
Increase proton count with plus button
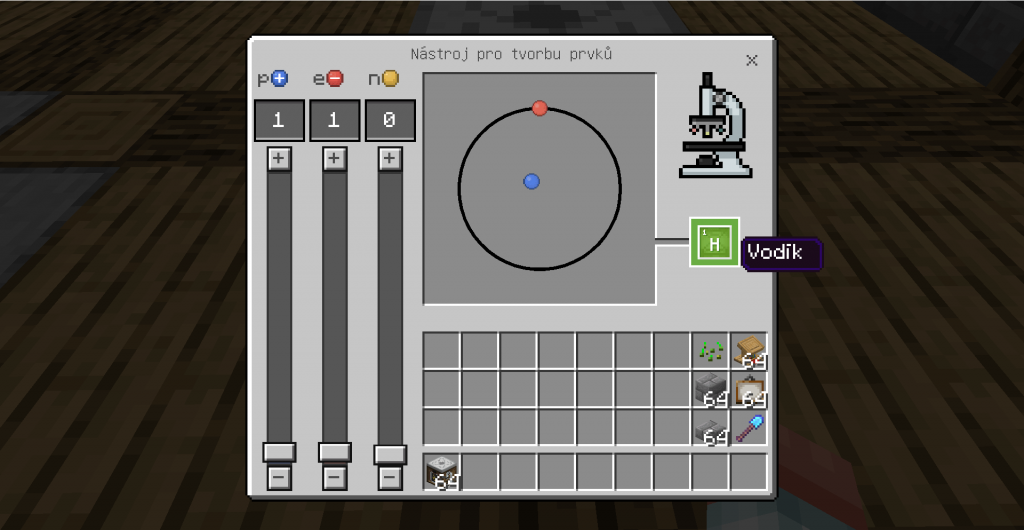pos(278,159)
